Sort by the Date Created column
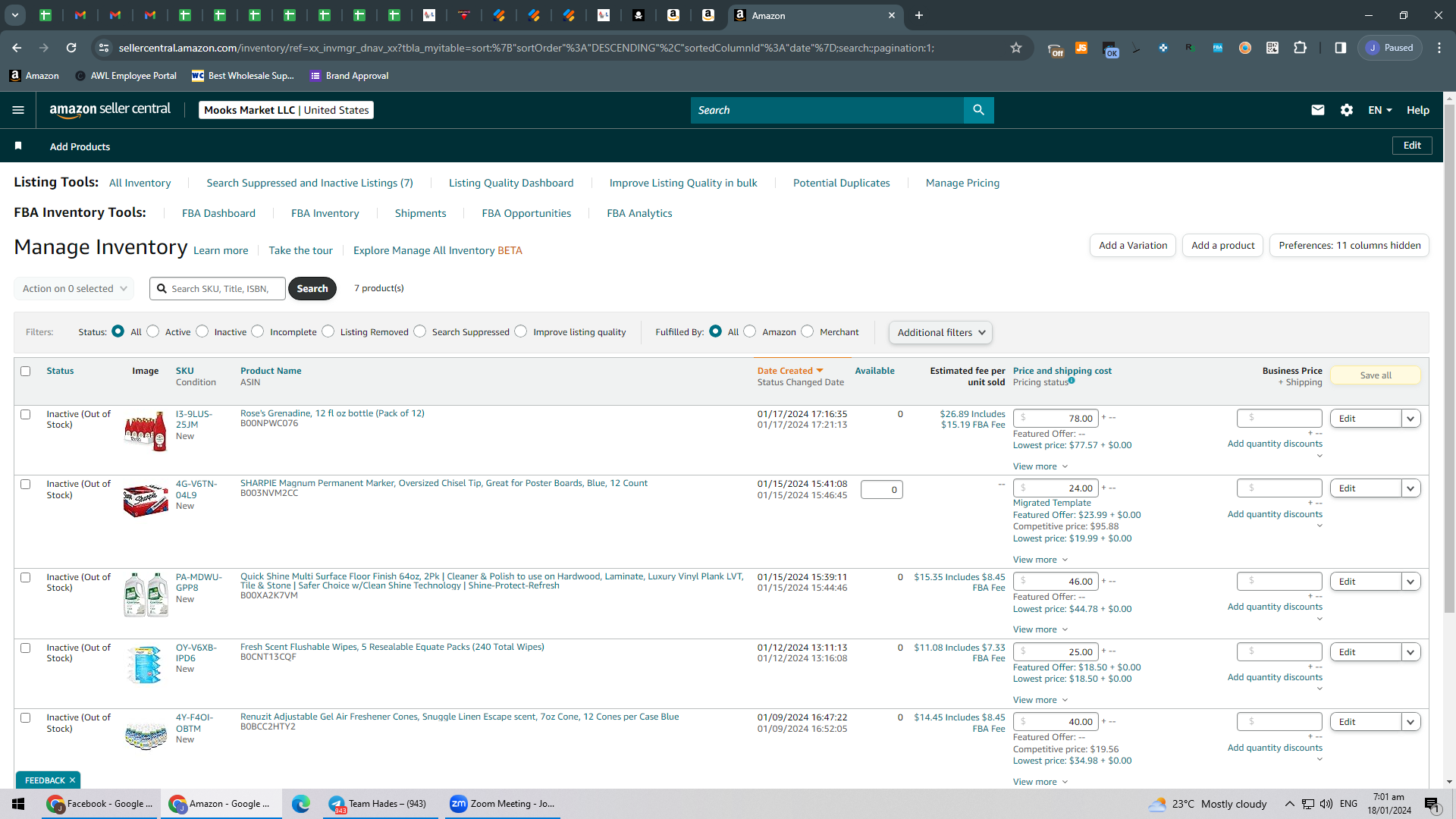Screen dimensions: 1456x819 tap(789, 371)
